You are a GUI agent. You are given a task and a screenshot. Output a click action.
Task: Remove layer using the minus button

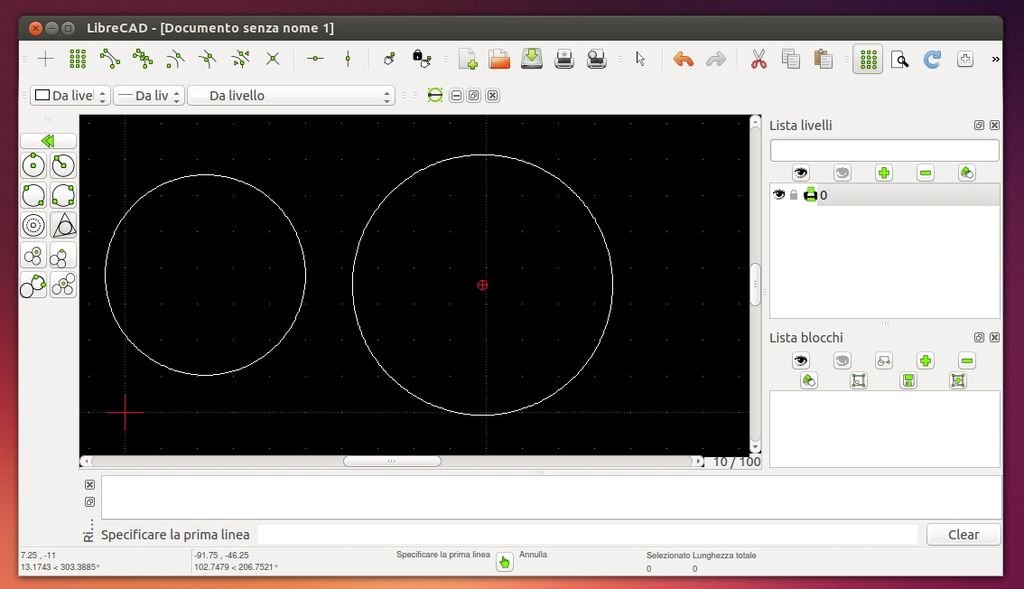tap(925, 173)
